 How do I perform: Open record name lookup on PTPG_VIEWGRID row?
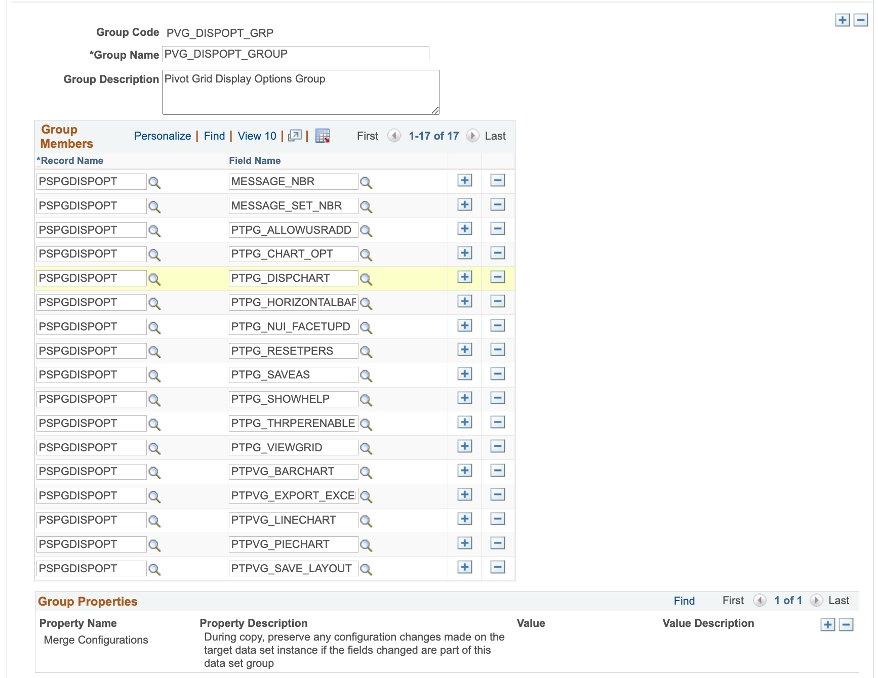[155, 448]
